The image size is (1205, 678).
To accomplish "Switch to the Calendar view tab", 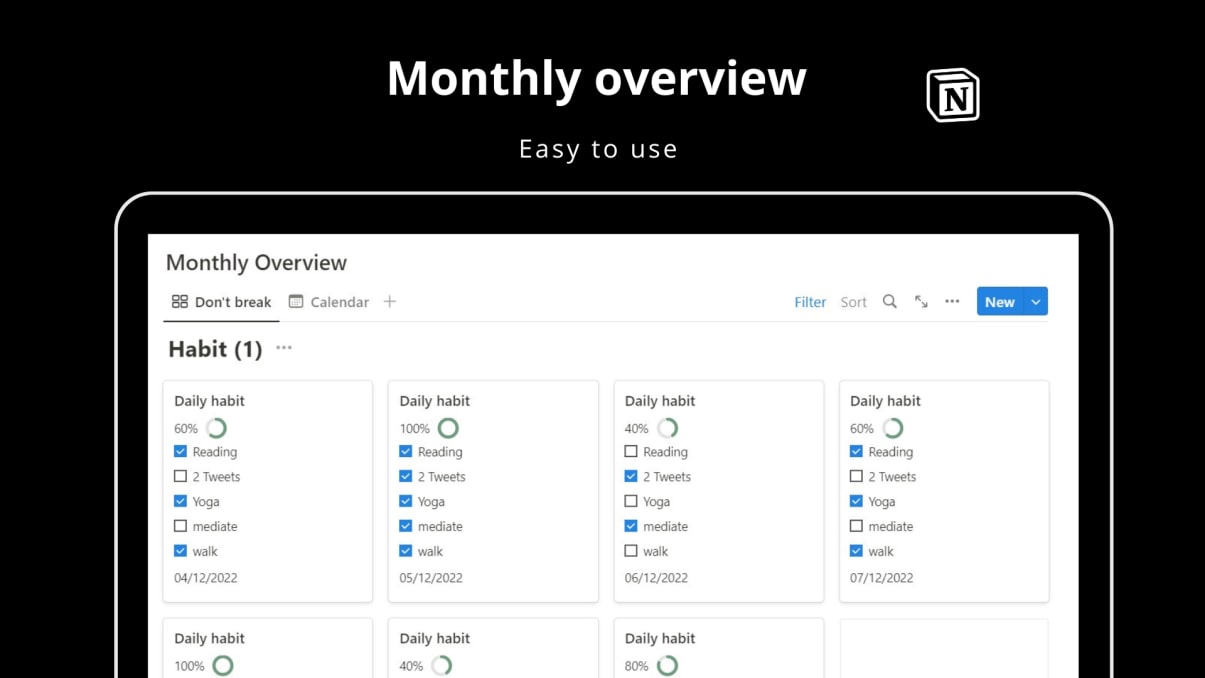I will 329,302.
